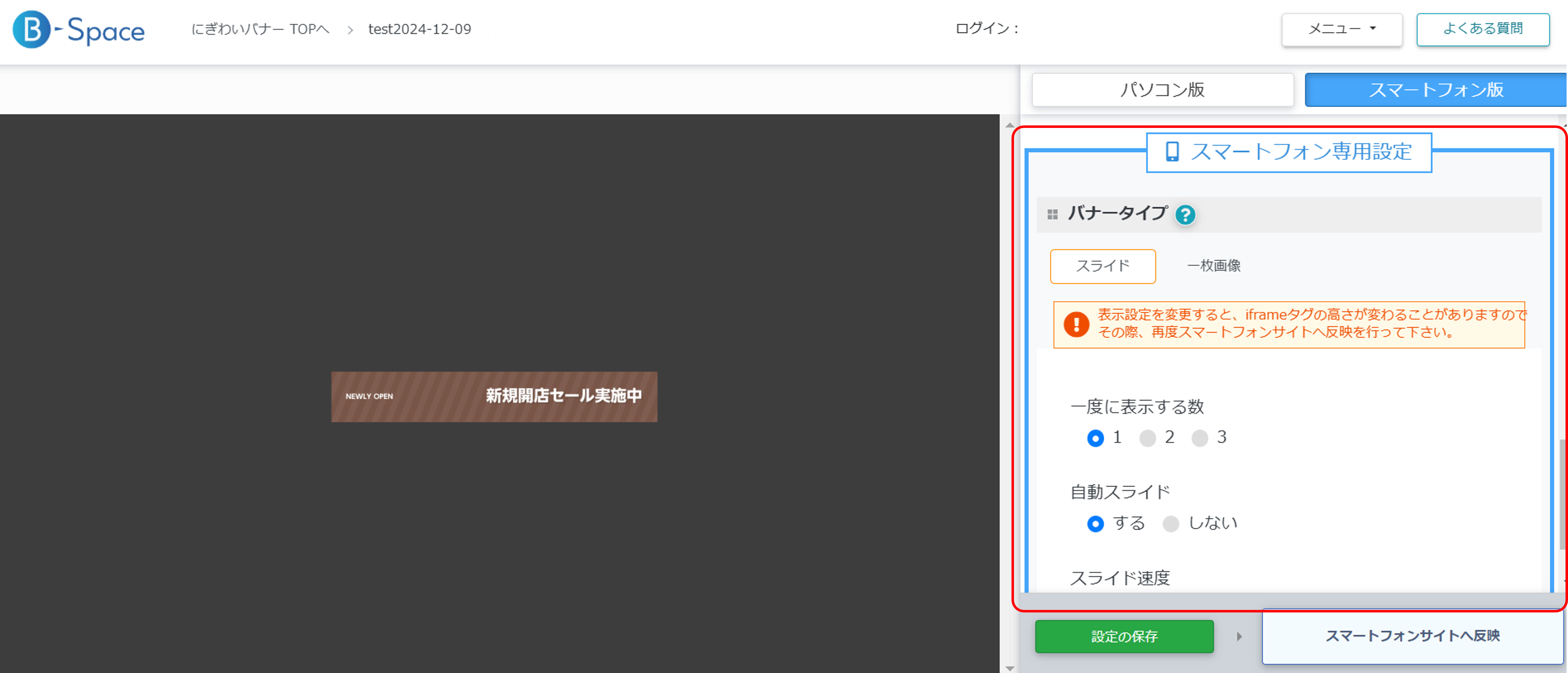Click the 設定の保存 button

click(x=1124, y=636)
